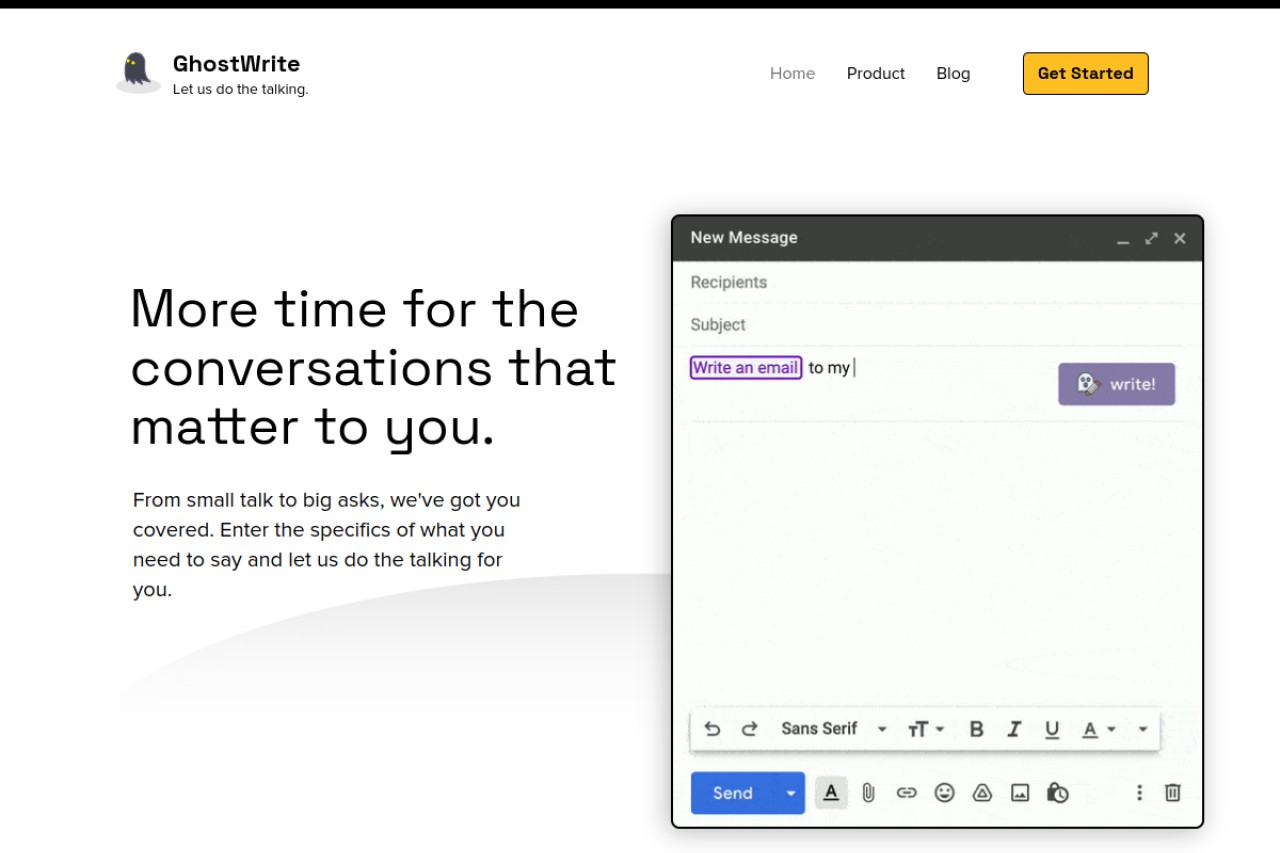Viewport: 1280px width, 853px height.
Task: Click the 'Write an email' highlighted tag
Action: tap(746, 368)
